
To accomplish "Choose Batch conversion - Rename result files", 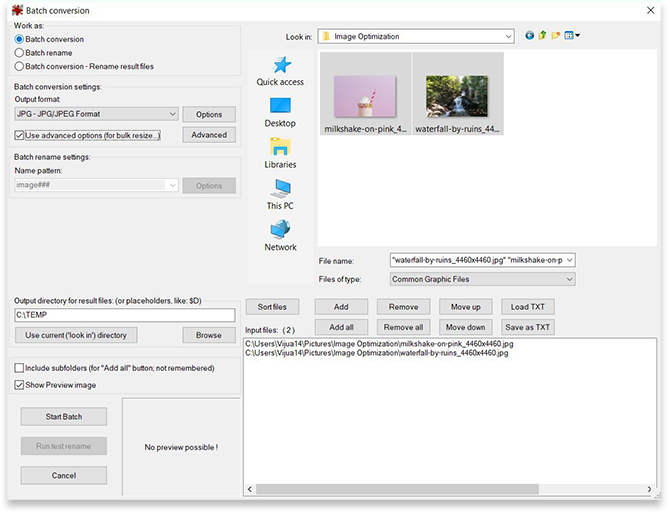I will pos(20,66).
